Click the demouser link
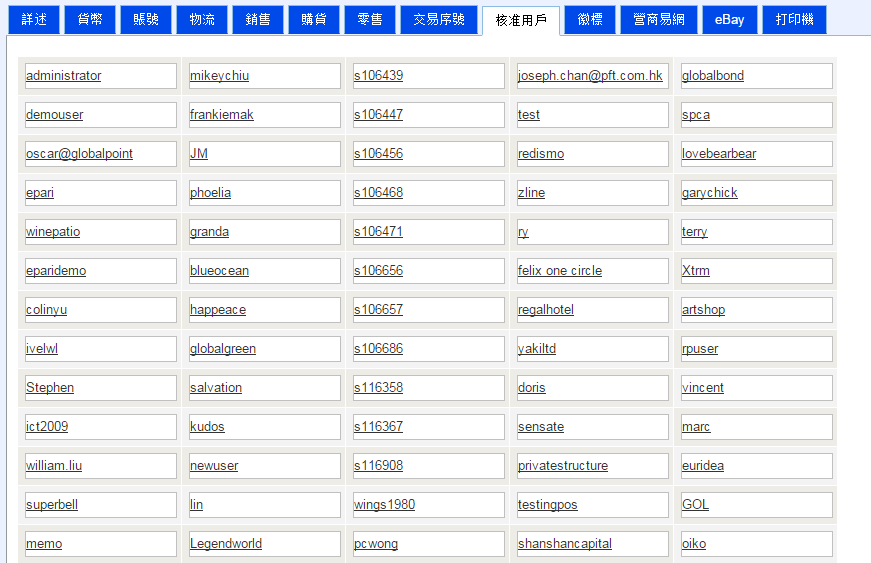Viewport: 871px width, 563px height. (x=54, y=114)
